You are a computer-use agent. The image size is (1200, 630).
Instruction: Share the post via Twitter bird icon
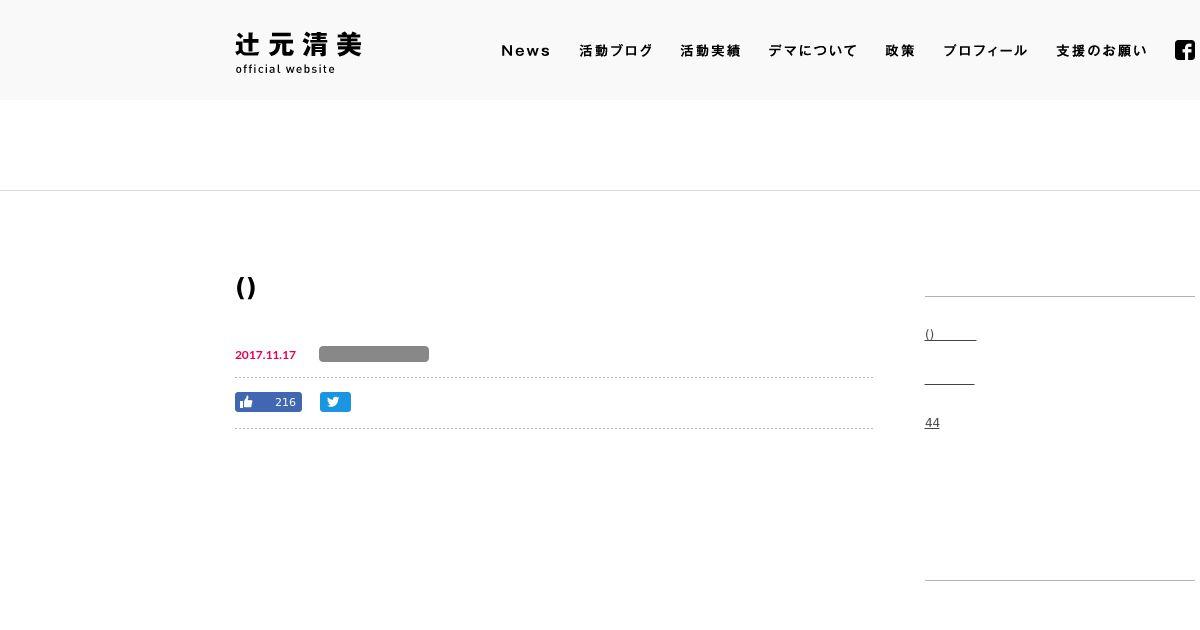coord(335,402)
